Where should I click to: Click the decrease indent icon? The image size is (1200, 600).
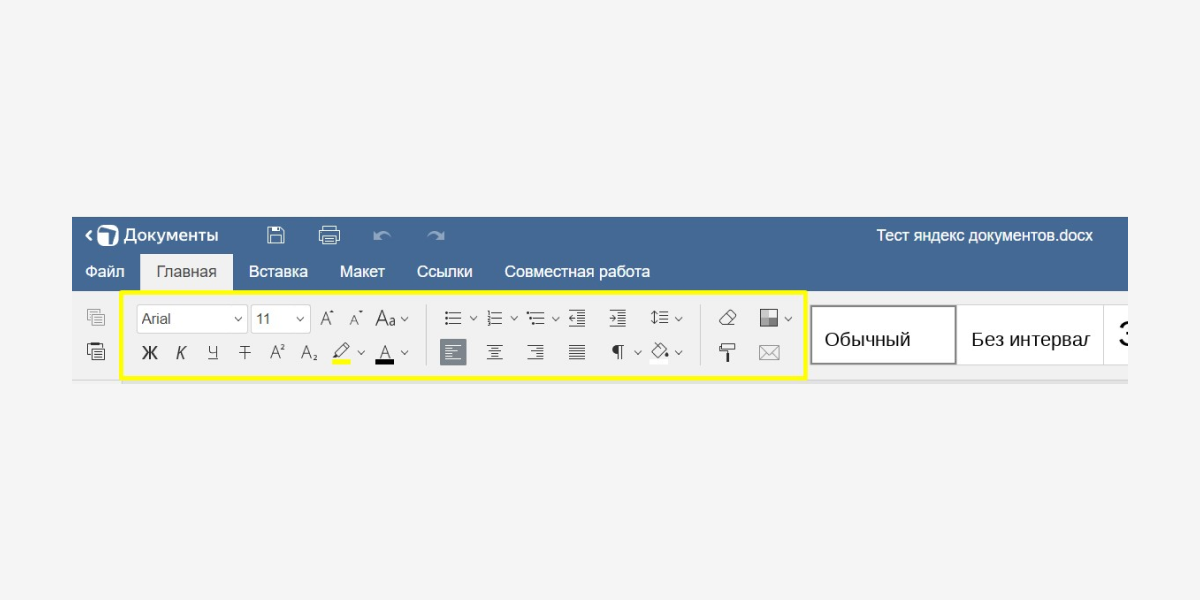pyautogui.click(x=577, y=318)
